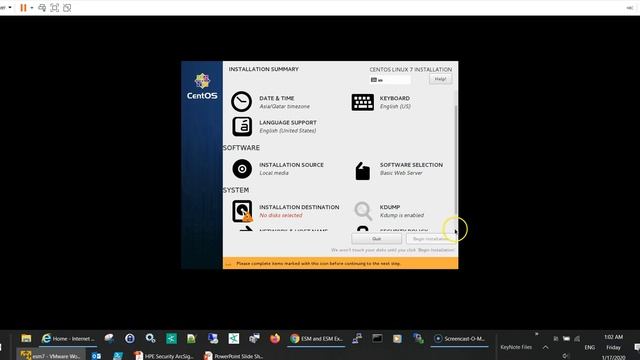640x360 pixels.
Task: Switch to Chrome 'ESM and ESM Ex...' taskbar item
Action: (x=316, y=338)
